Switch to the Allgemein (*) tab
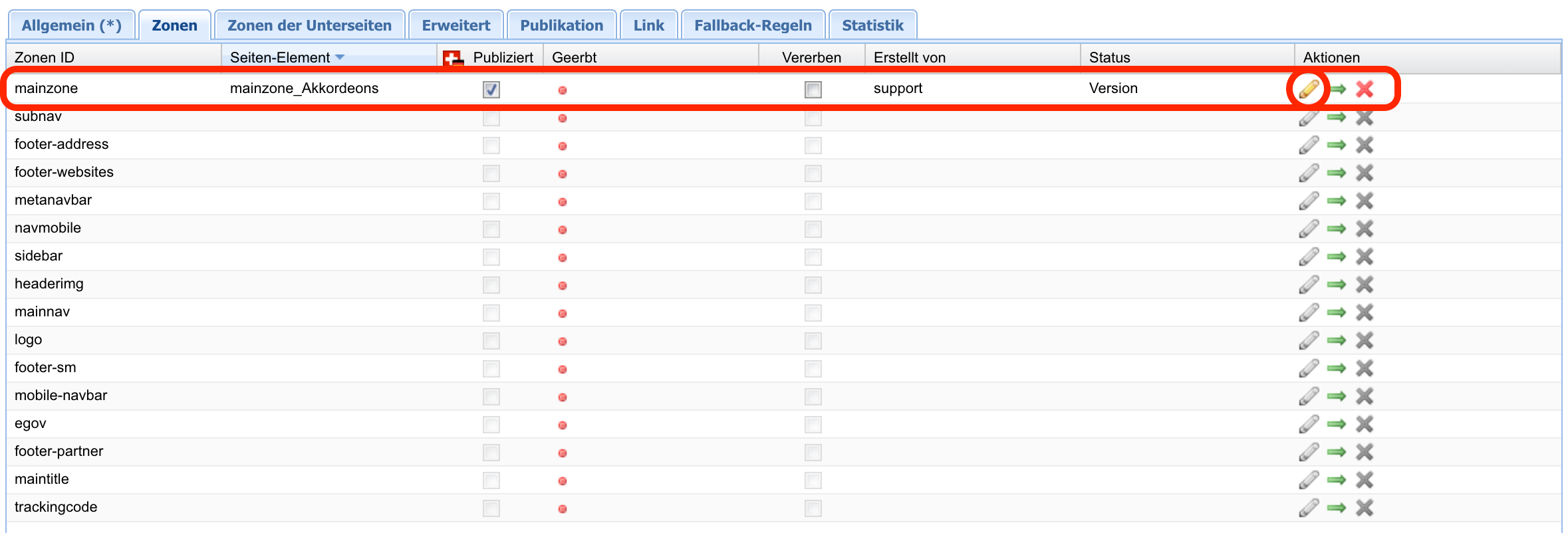The image size is (1568, 533). click(x=72, y=25)
